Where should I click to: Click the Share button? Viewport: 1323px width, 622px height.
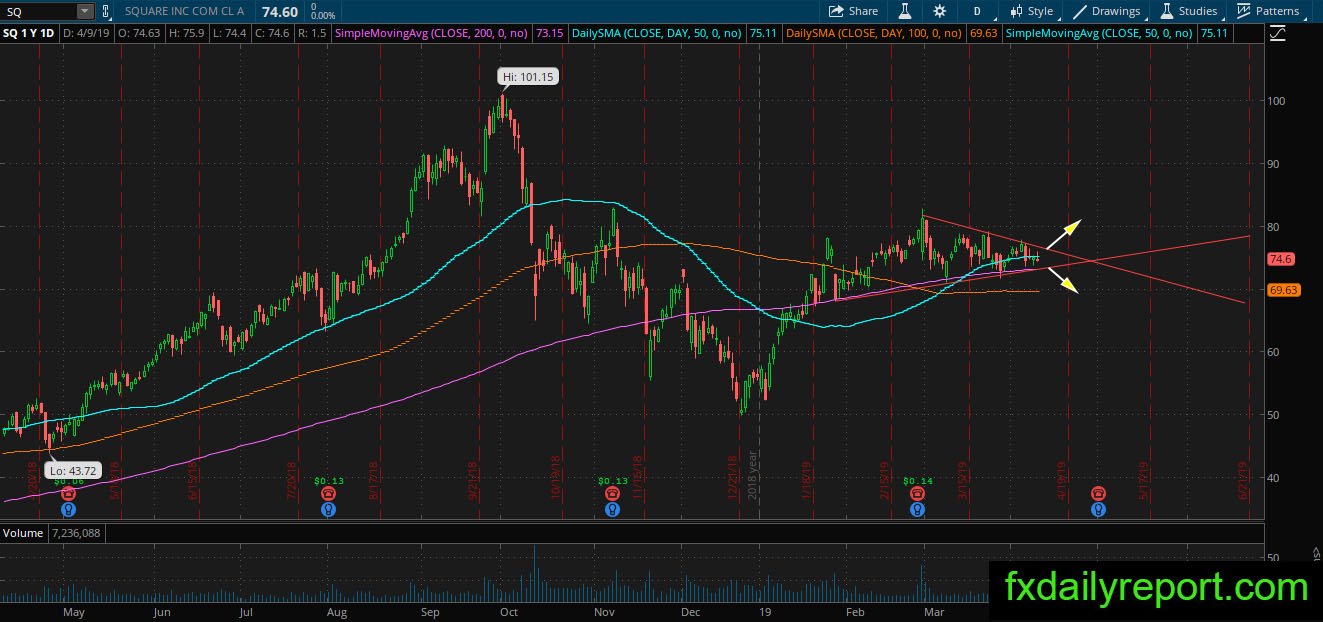[853, 11]
